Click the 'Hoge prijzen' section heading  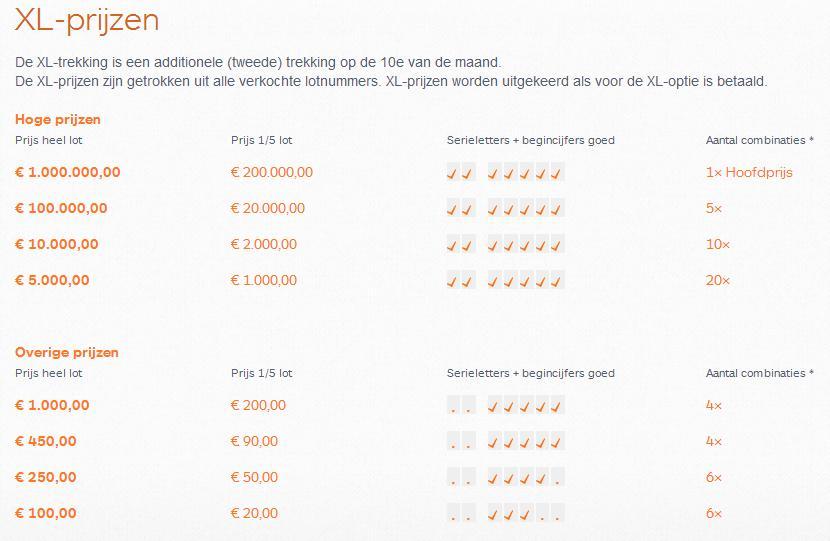click(57, 119)
